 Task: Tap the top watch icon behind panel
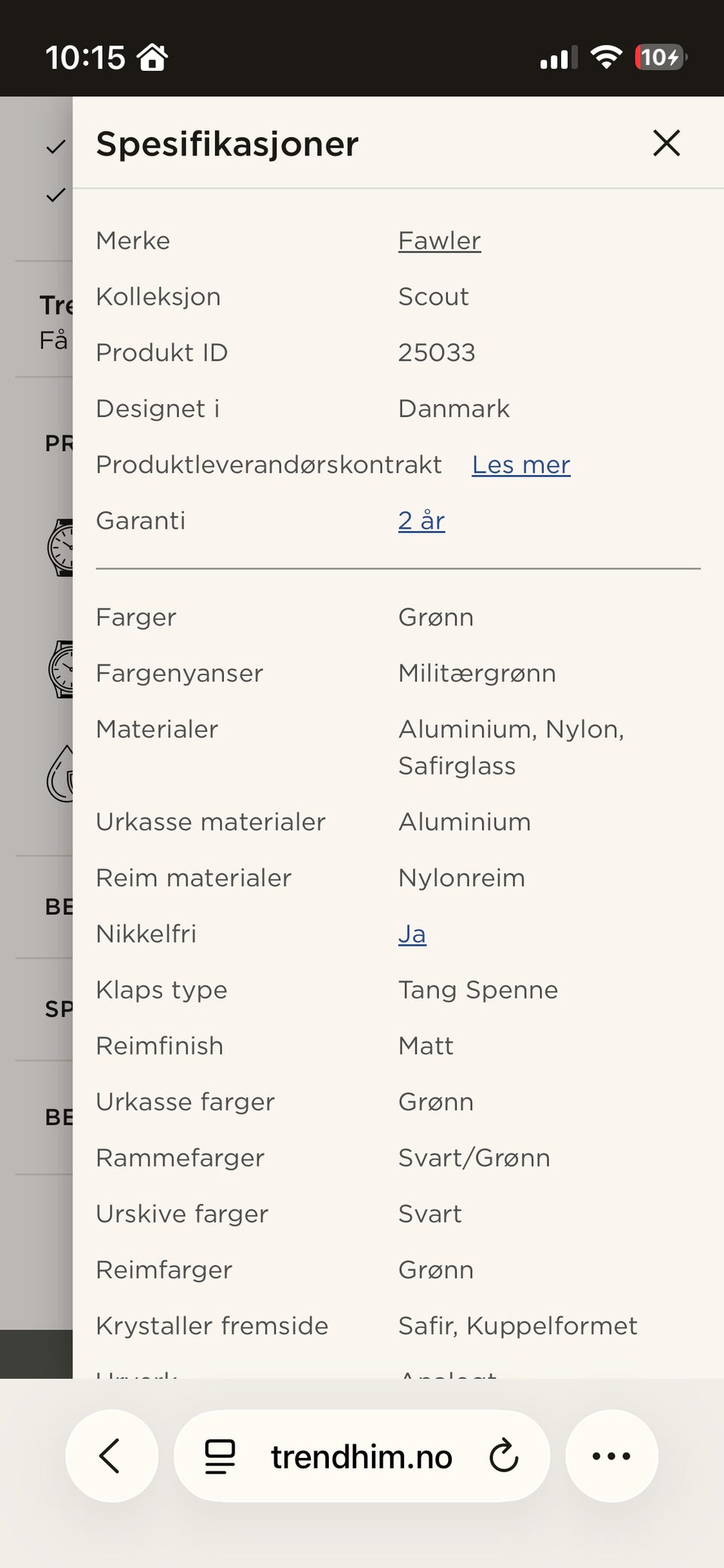tap(60, 548)
